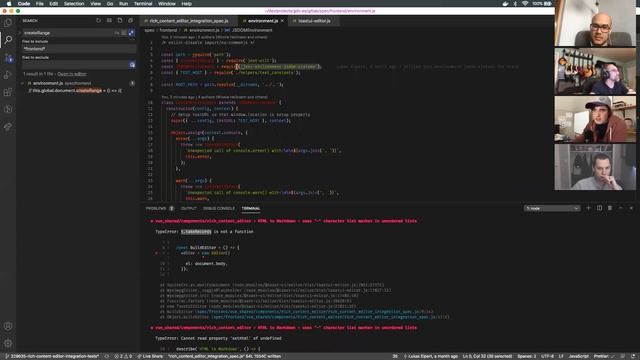This screenshot has height=360, width=640.
Task: Start Live Share from status bar
Action: pyautogui.click(x=150, y=356)
